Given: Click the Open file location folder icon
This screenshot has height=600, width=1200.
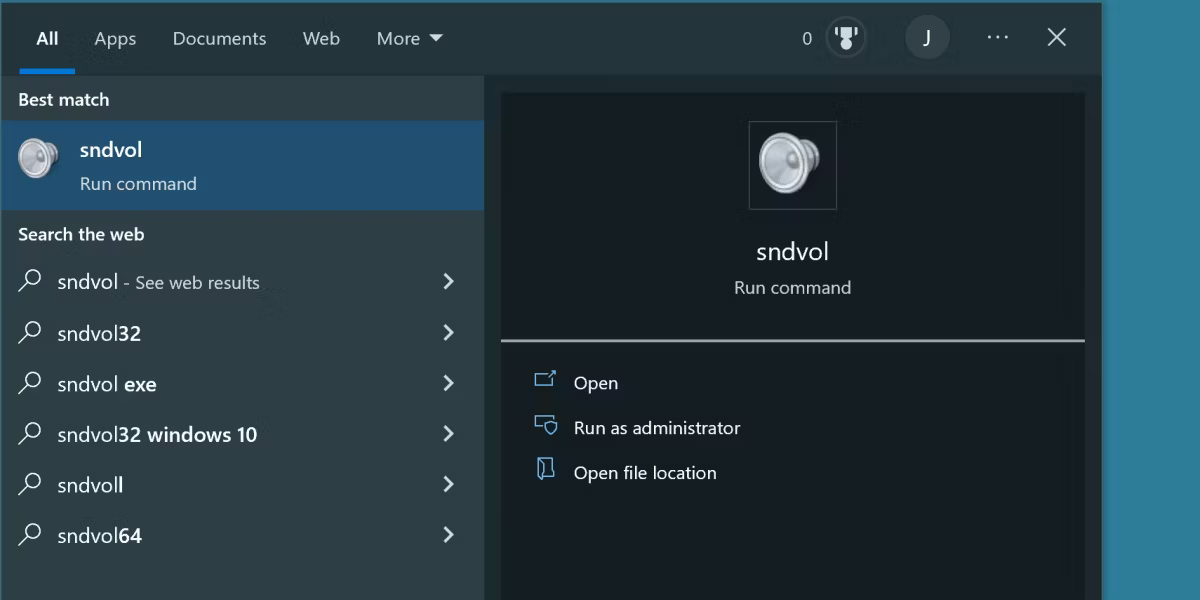Looking at the screenshot, I should (545, 469).
